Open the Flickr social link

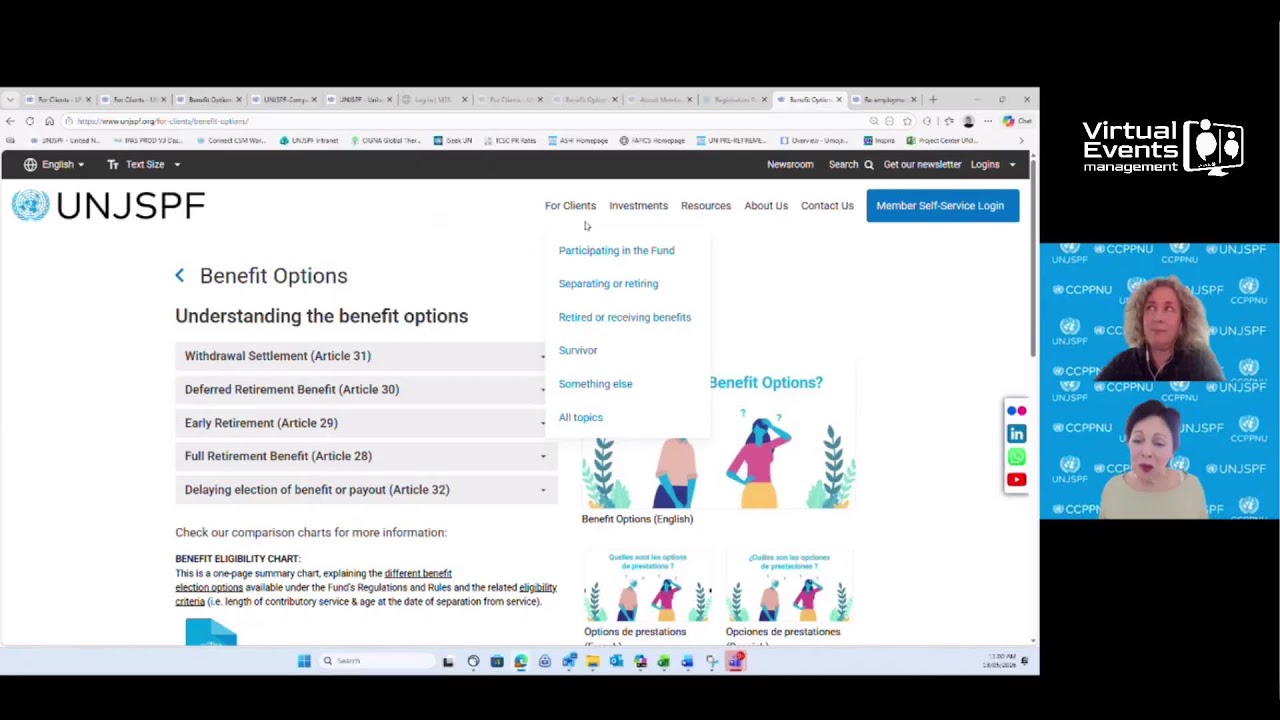click(1016, 411)
